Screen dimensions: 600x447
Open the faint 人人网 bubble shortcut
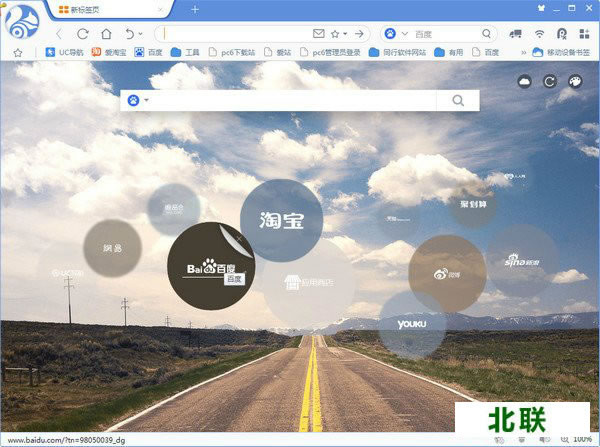515,177
